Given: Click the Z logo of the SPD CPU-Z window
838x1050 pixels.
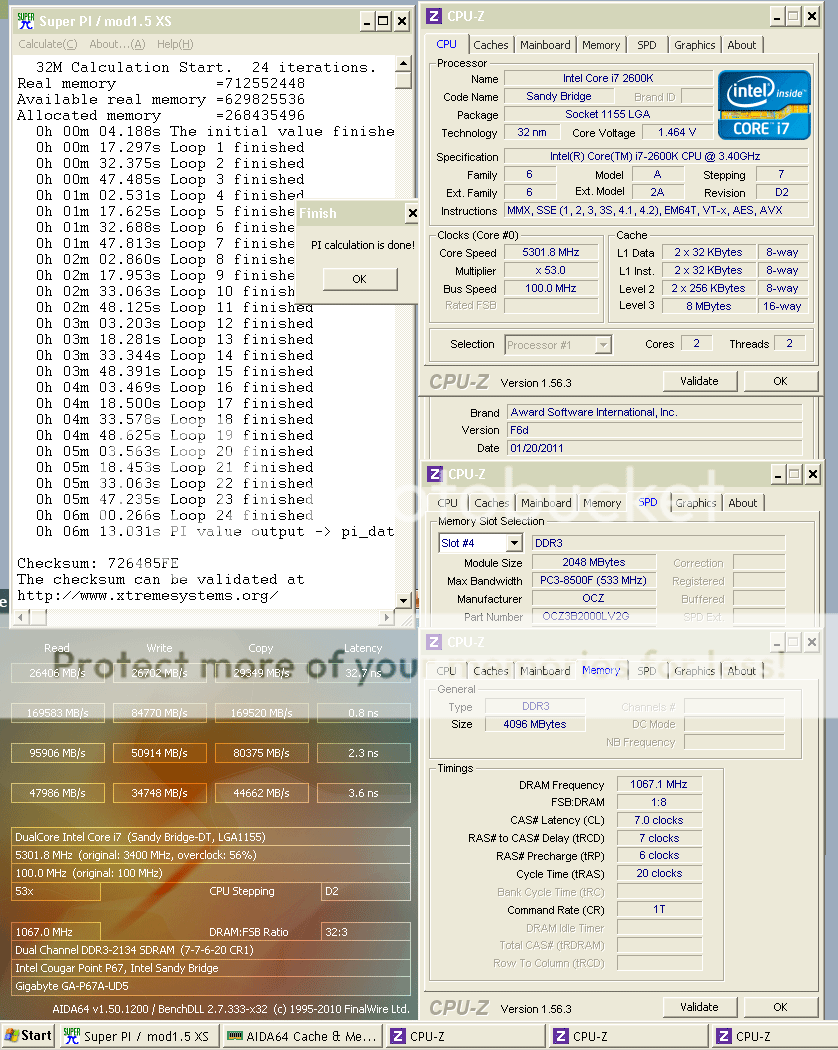Looking at the screenshot, I should [x=435, y=474].
